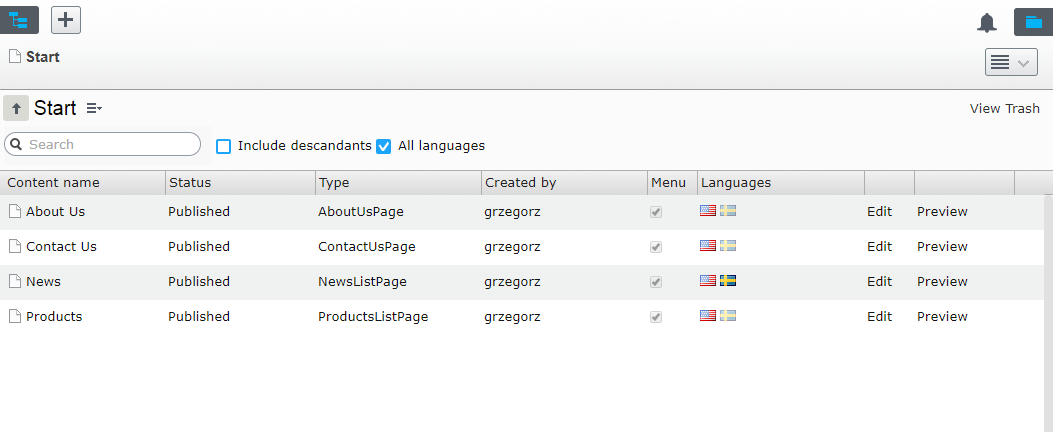The image size is (1053, 432).
Task: Enable Include descendants checkbox
Action: (224, 146)
